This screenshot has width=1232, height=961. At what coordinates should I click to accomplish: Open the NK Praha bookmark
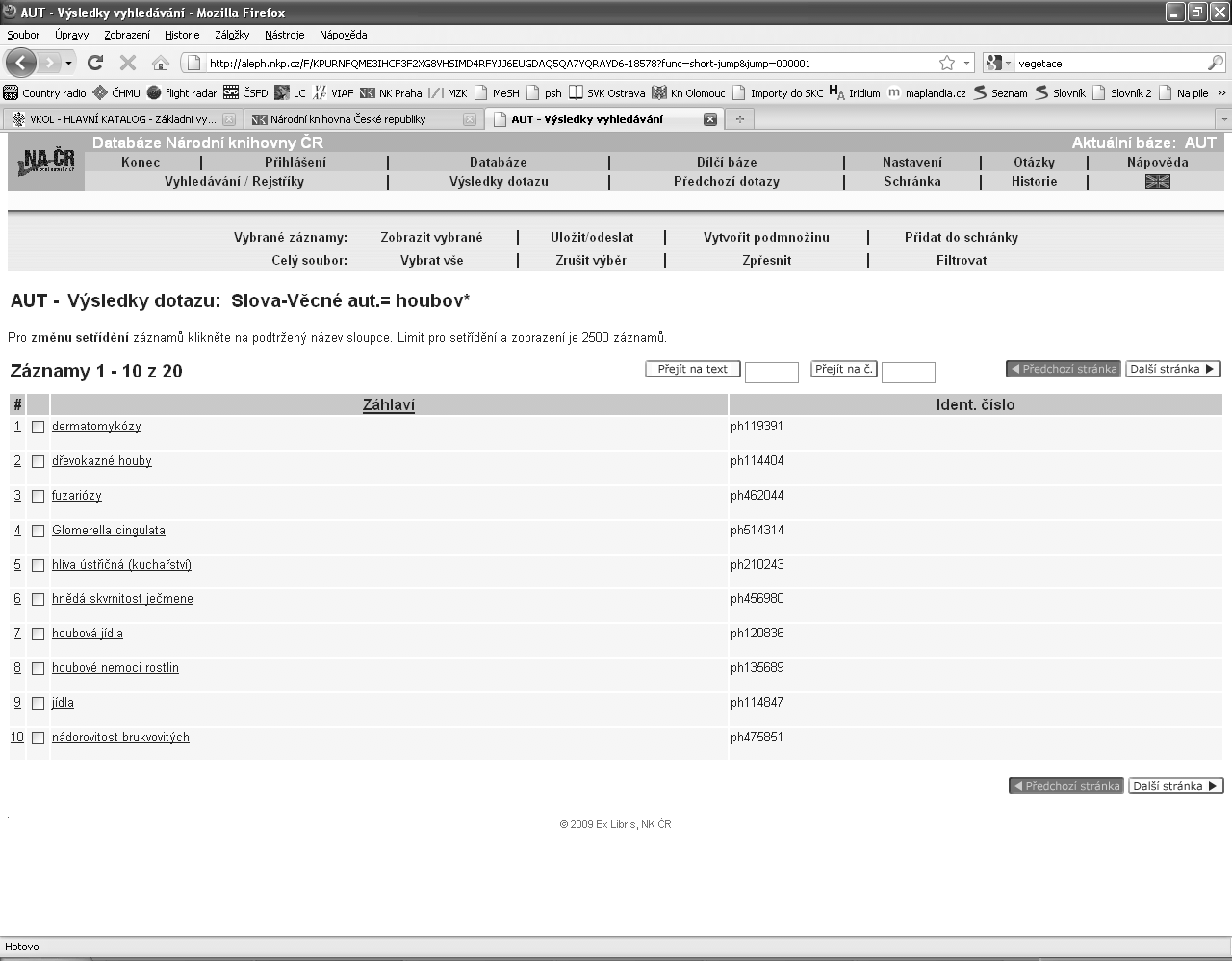click(391, 93)
